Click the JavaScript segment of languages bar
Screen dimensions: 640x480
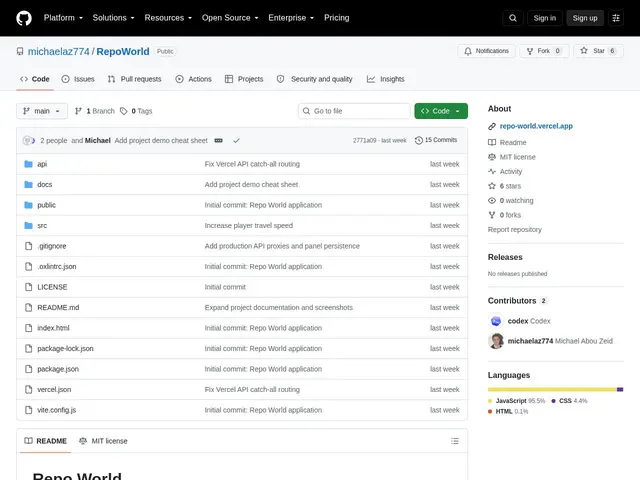pos(552,389)
